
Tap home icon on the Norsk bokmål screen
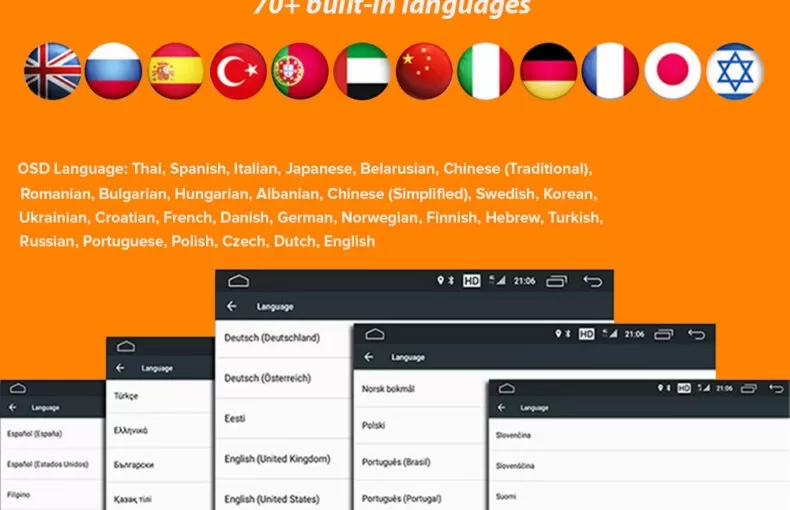pyautogui.click(x=375, y=334)
